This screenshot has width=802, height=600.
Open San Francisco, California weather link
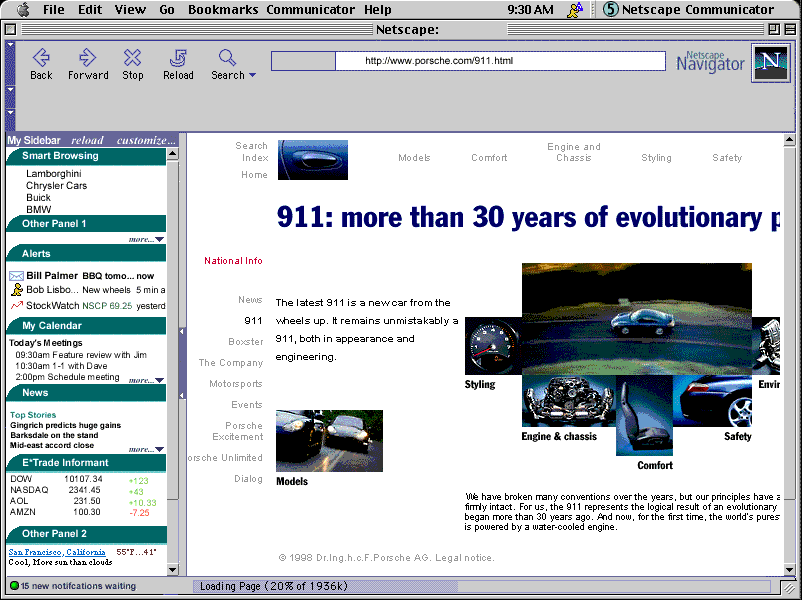coord(57,552)
